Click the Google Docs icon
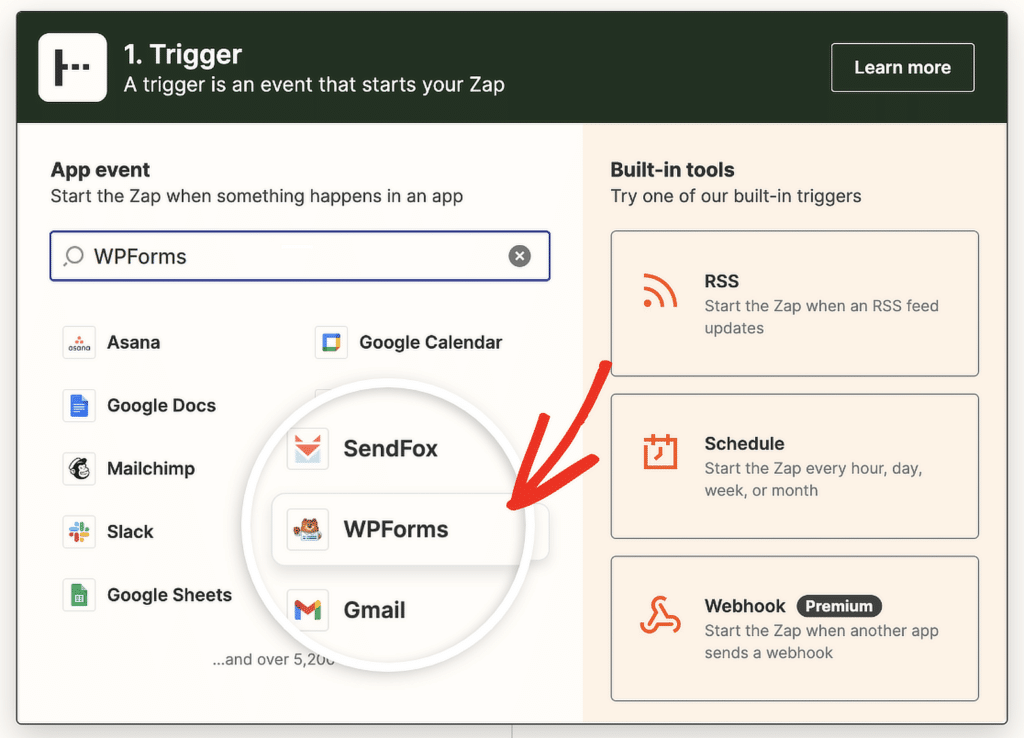This screenshot has width=1024, height=738. point(79,405)
